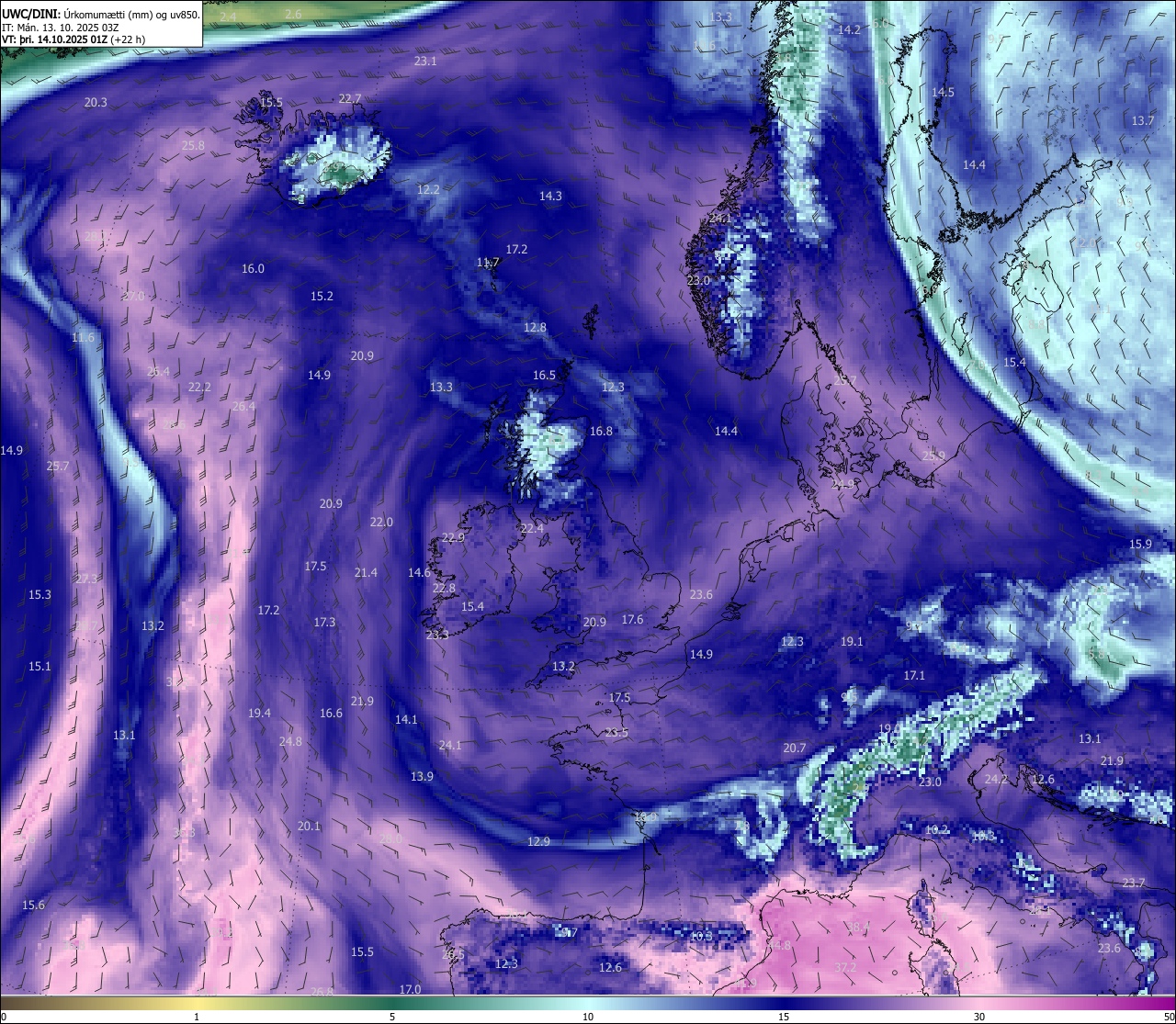Image resolution: width=1176 pixels, height=1024 pixels.
Task: Click the 15.6 value on the map
Action: tap(33, 905)
